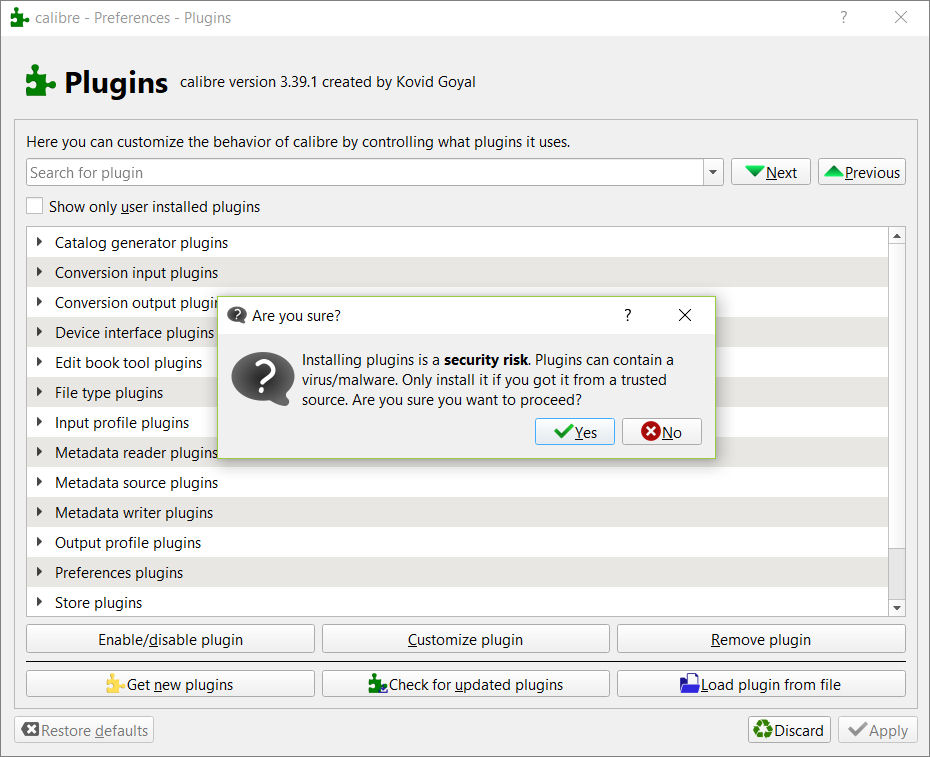Image resolution: width=930 pixels, height=757 pixels.
Task: Expand Conversion input plugins
Action: point(39,272)
